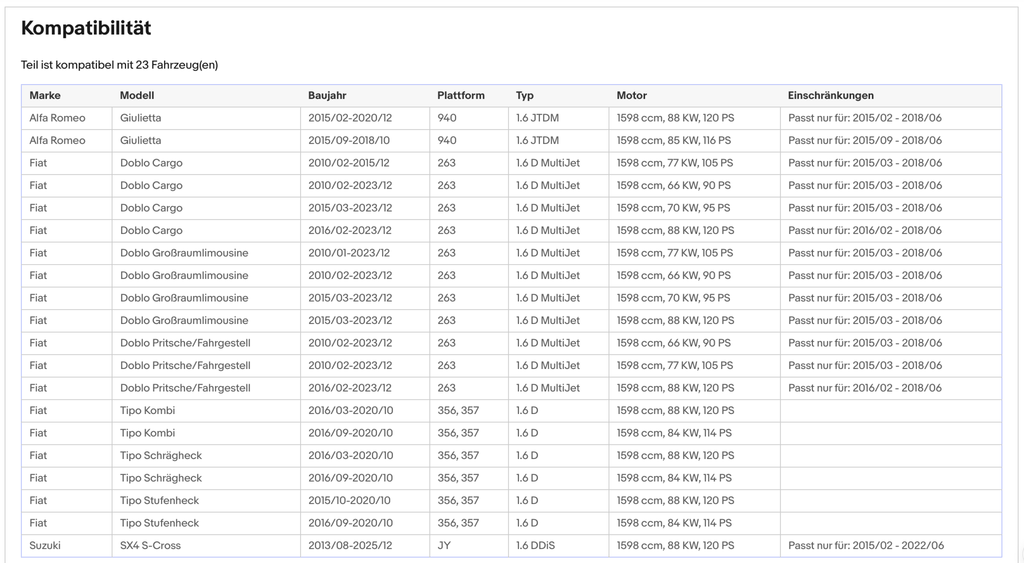The image size is (1024, 563).
Task: Click the Einschränkungen column header
Action: [x=831, y=95]
